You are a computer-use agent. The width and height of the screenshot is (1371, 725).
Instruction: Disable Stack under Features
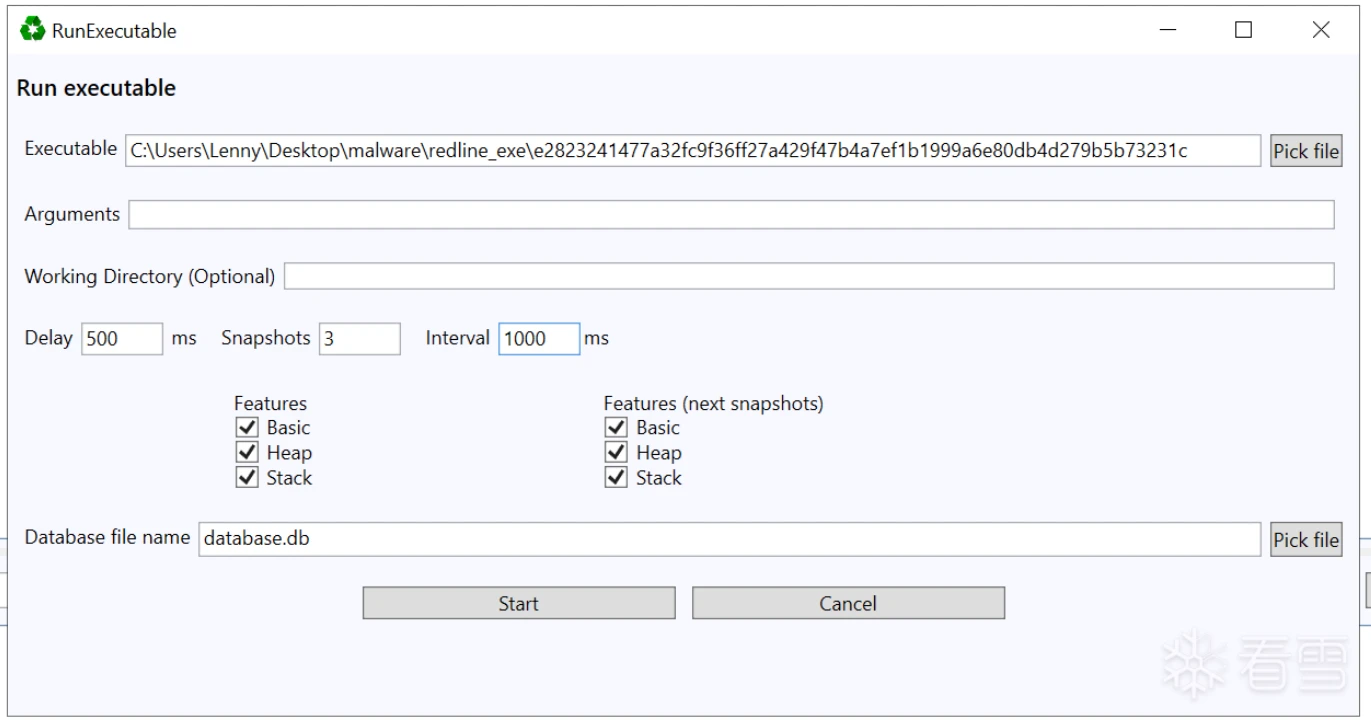point(246,478)
